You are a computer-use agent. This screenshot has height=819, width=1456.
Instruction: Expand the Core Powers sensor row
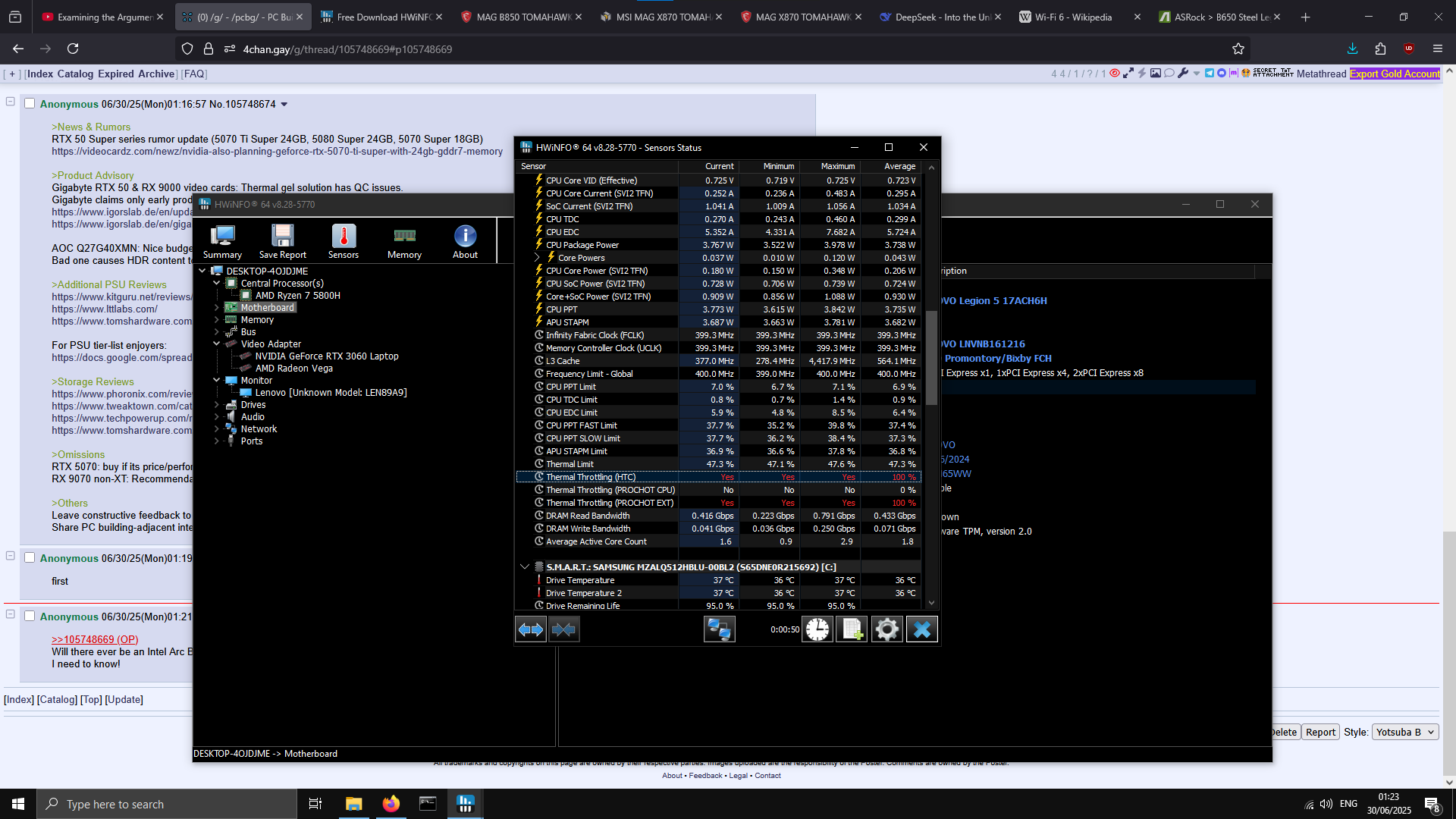coord(537,258)
